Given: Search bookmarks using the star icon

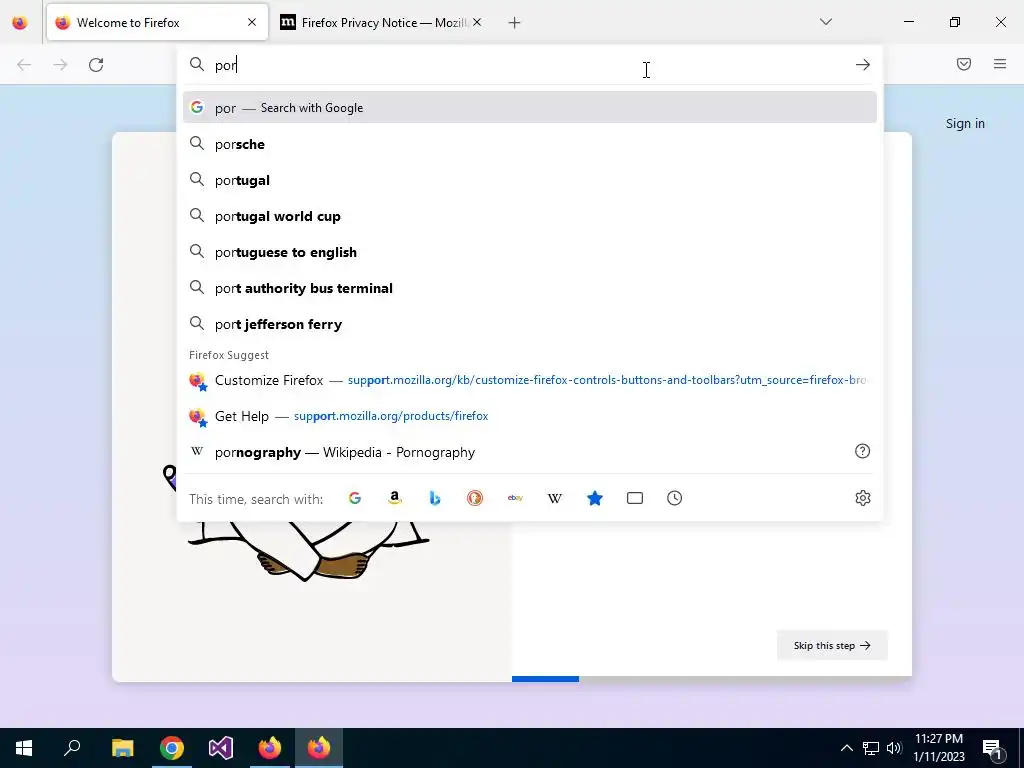Looking at the screenshot, I should pos(595,498).
